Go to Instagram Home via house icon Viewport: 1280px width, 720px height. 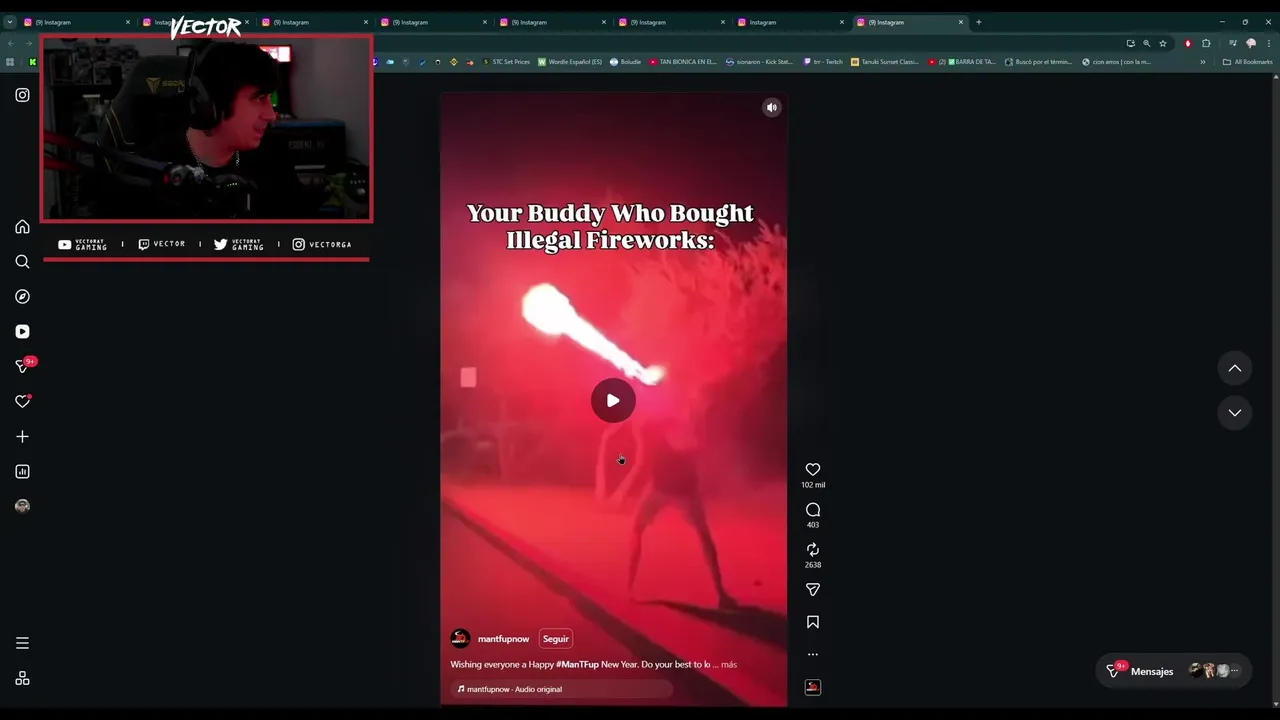click(22, 227)
